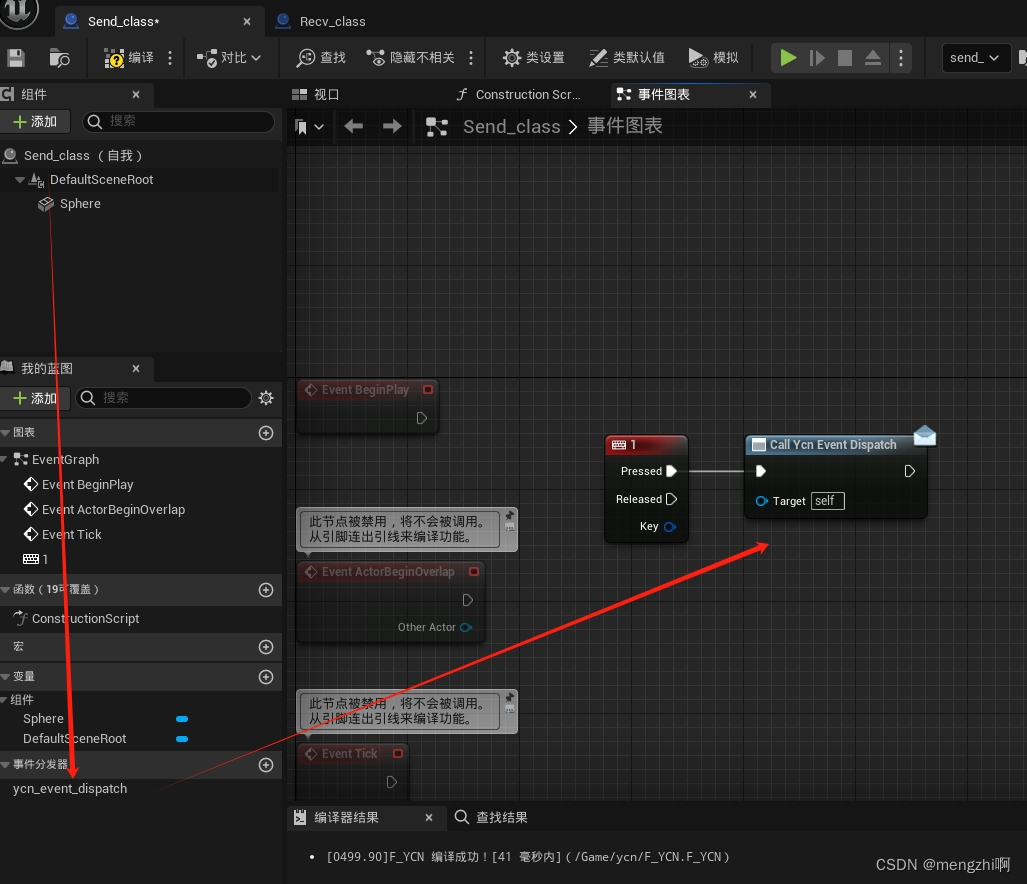Click Sphere variable blue type pill

[182, 719]
